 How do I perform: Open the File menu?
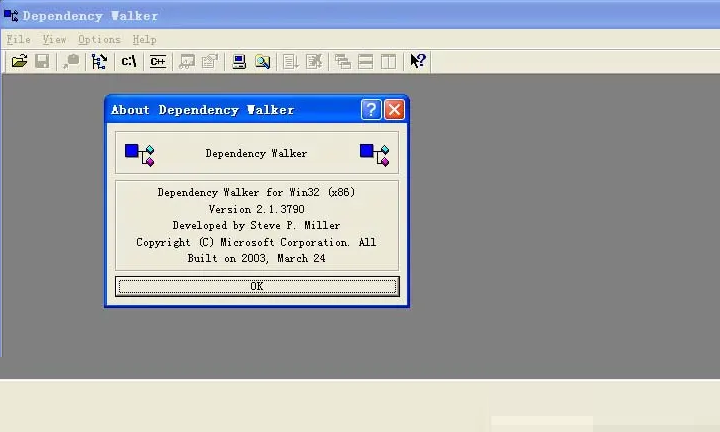pos(18,39)
